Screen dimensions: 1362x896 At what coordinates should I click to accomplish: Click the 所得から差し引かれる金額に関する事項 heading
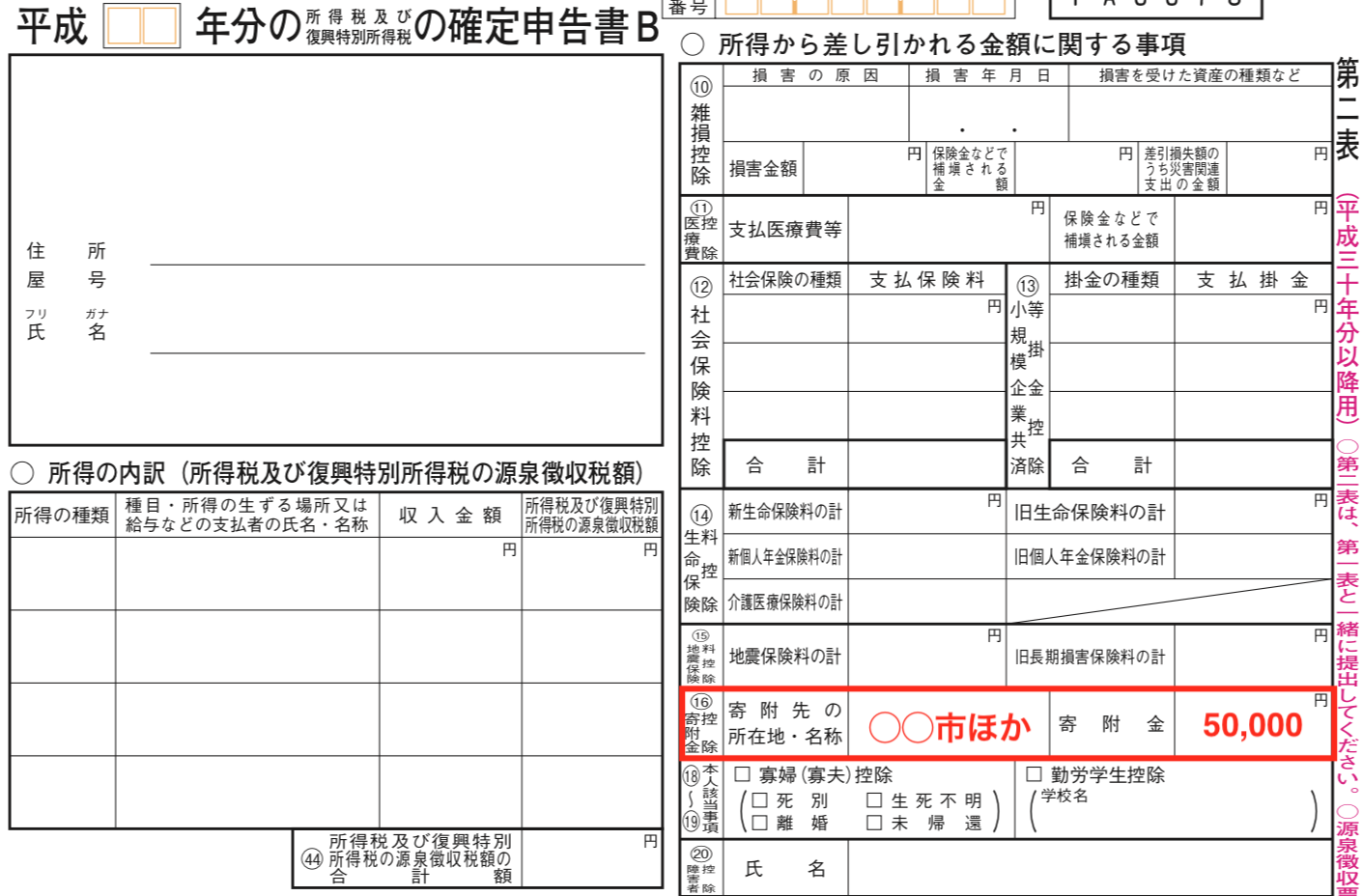(x=951, y=44)
